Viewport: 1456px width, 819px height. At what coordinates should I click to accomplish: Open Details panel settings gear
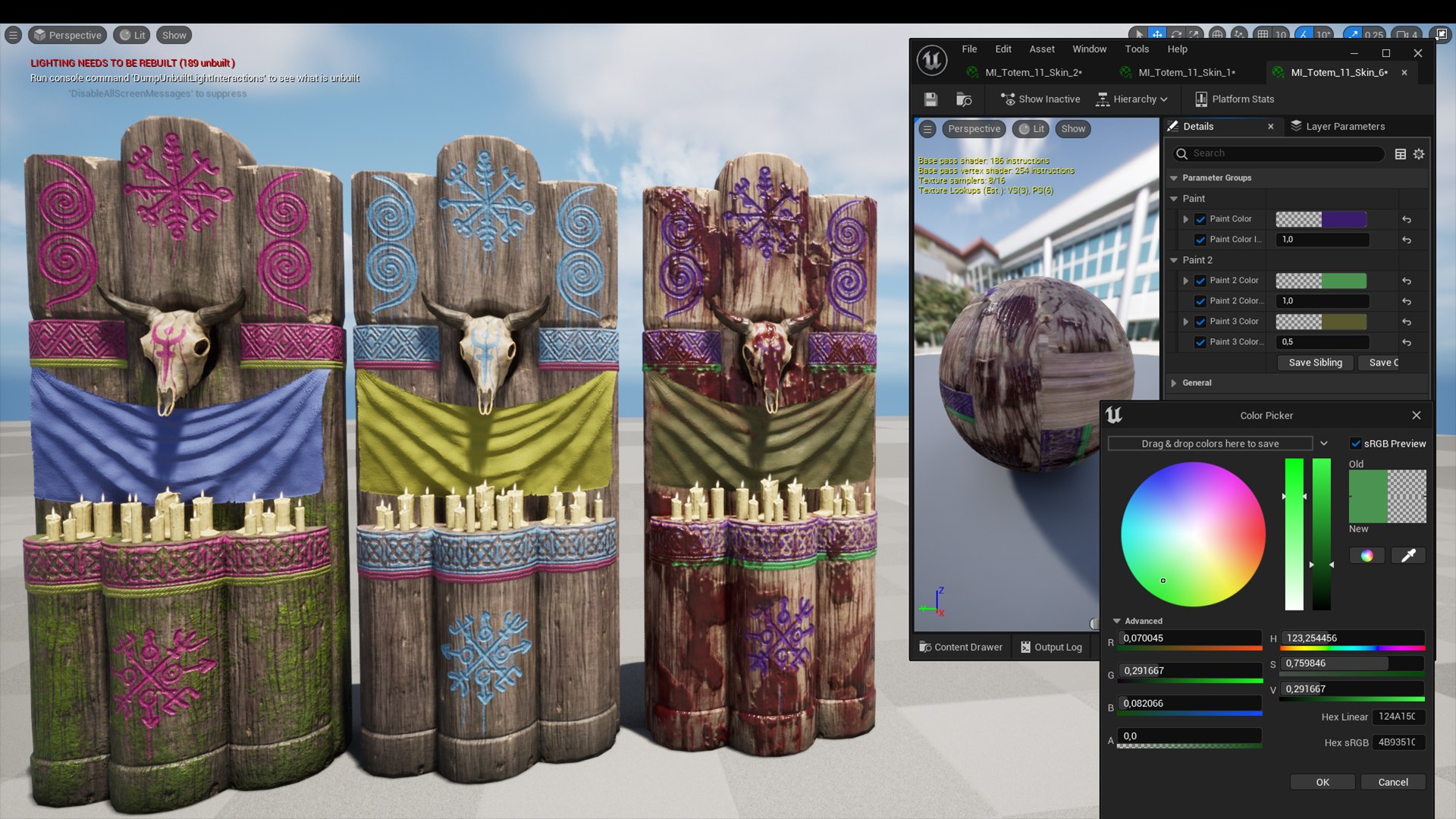[1419, 154]
